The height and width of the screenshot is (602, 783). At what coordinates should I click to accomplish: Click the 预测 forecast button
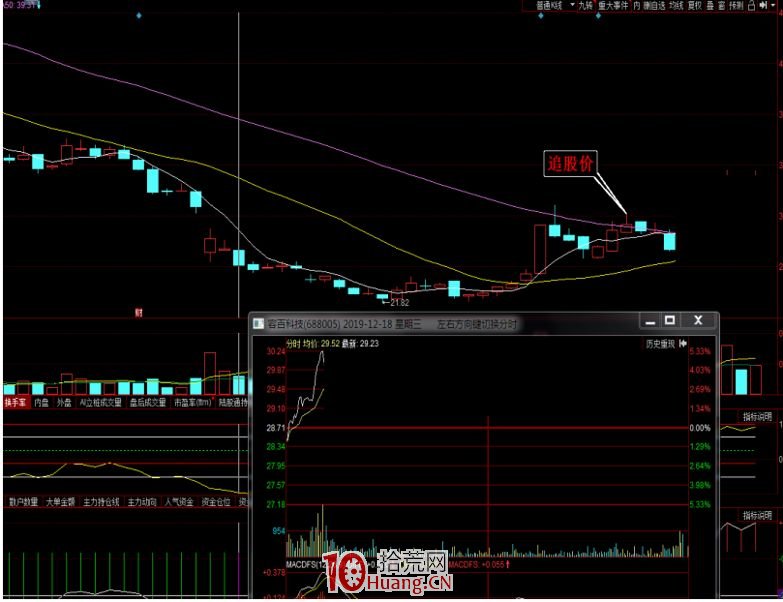(736, 5)
